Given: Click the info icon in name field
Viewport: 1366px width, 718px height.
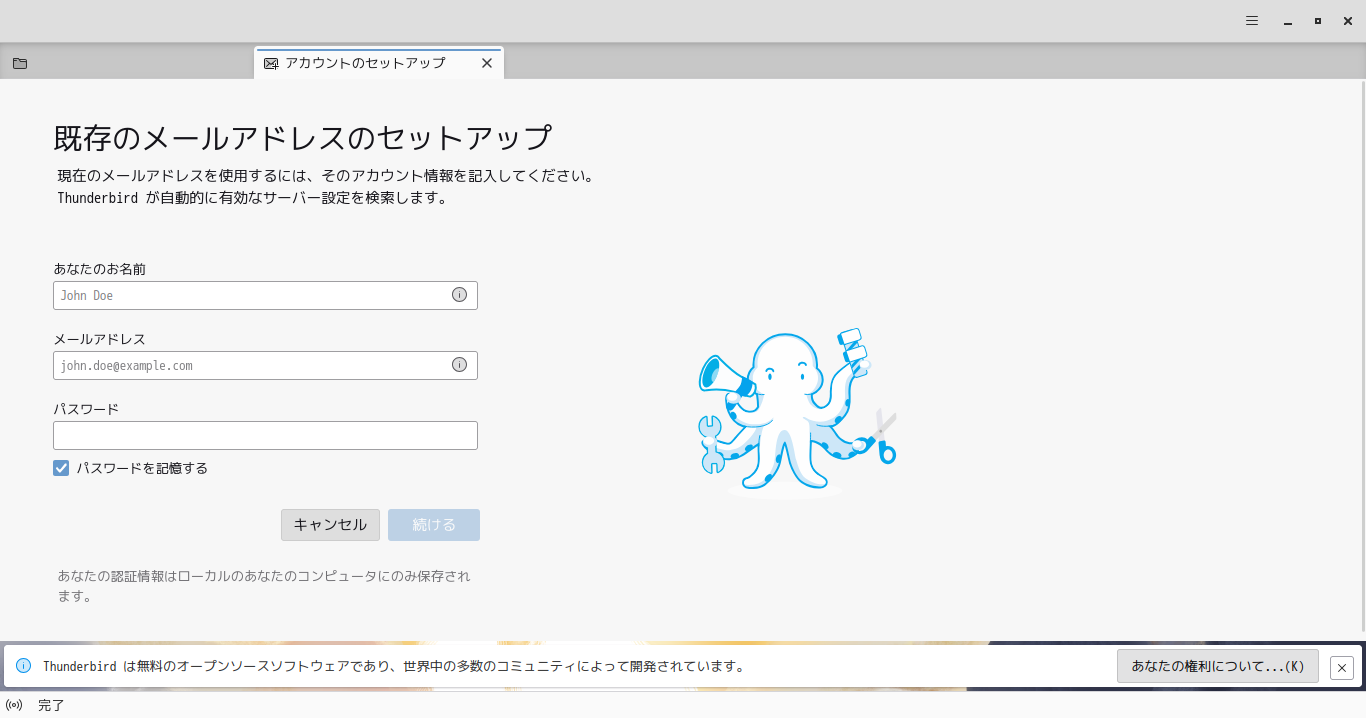Looking at the screenshot, I should (459, 295).
